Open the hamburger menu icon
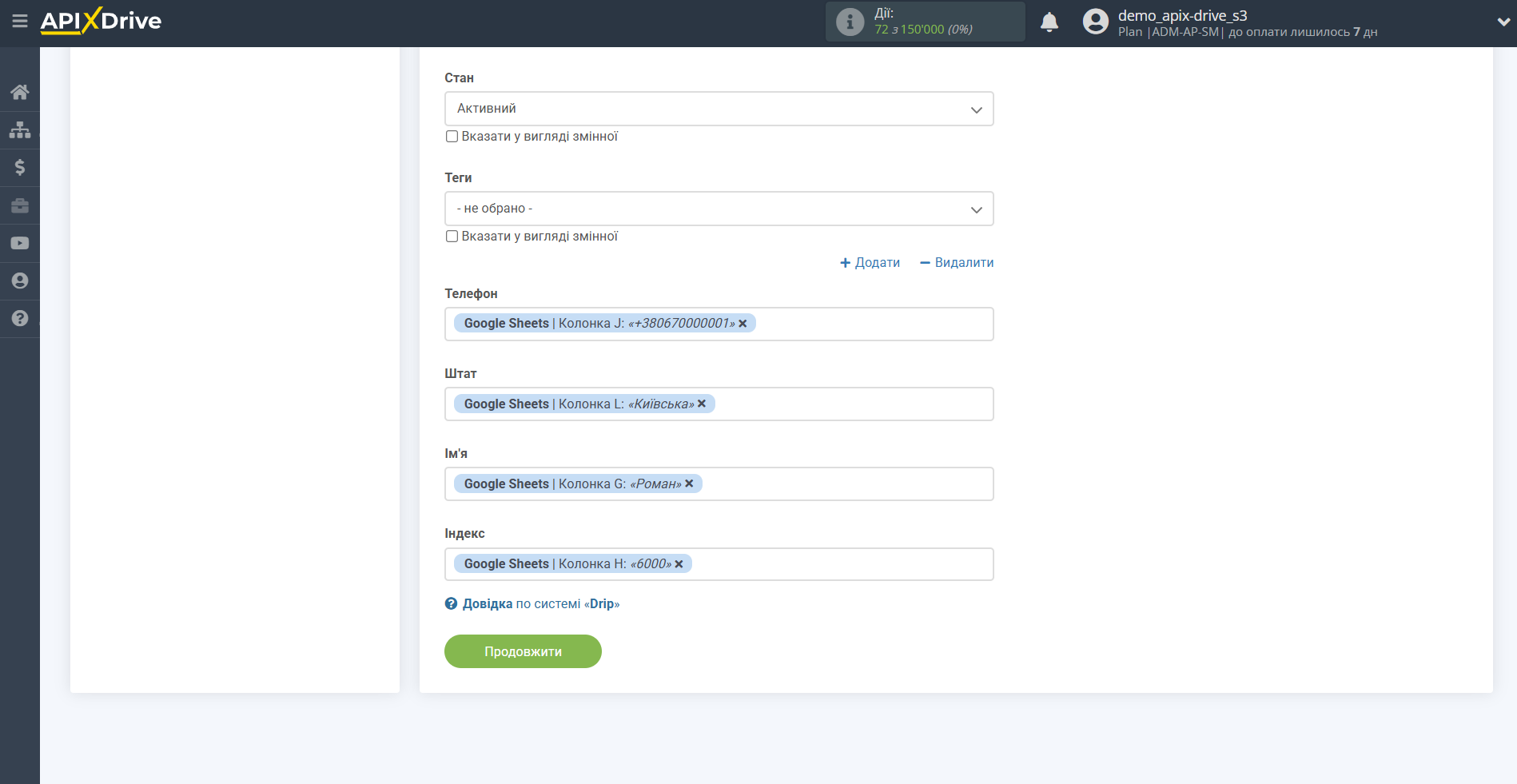This screenshot has width=1517, height=784. (20, 21)
